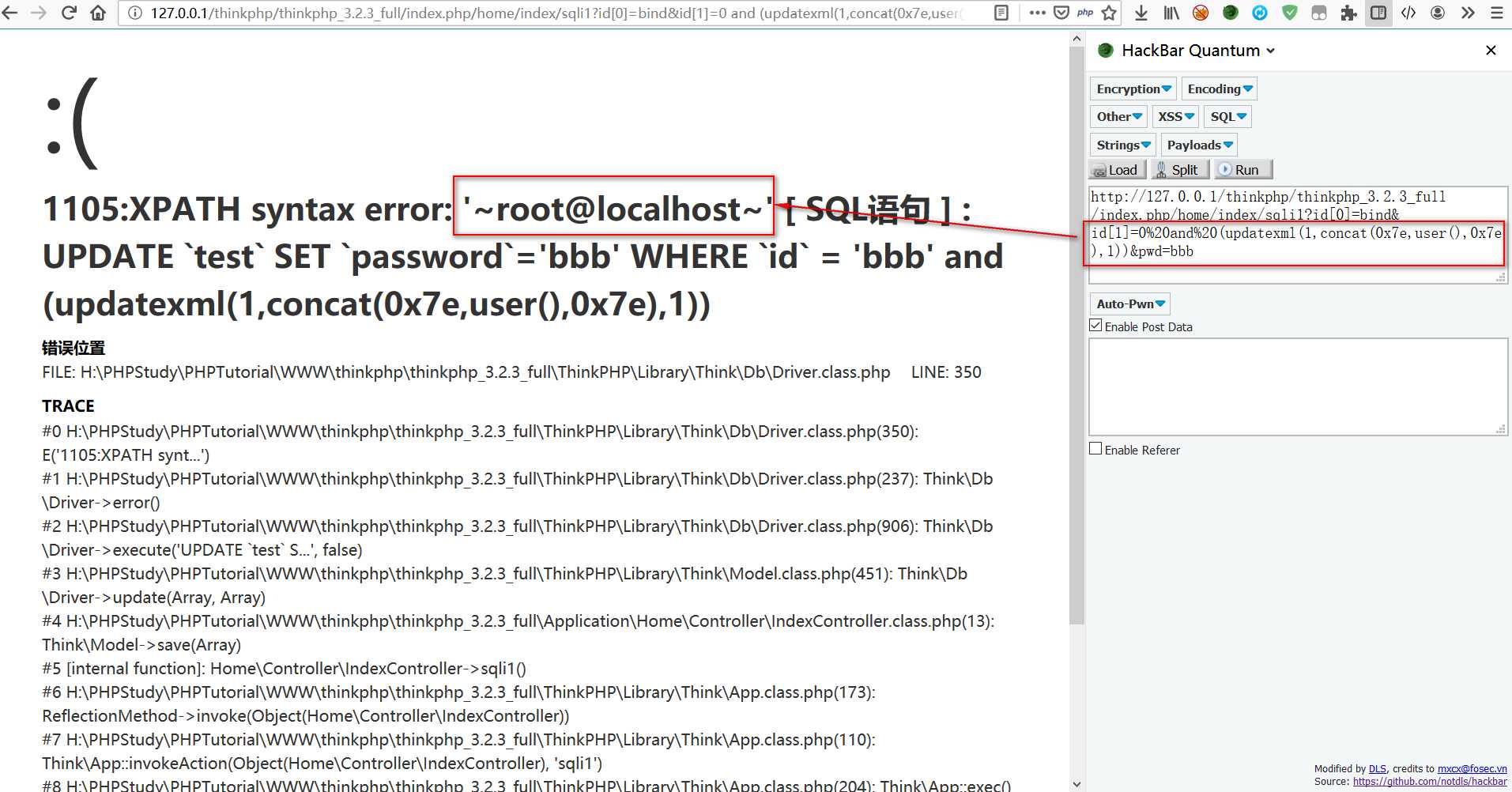Open the browser home page

click(x=98, y=13)
